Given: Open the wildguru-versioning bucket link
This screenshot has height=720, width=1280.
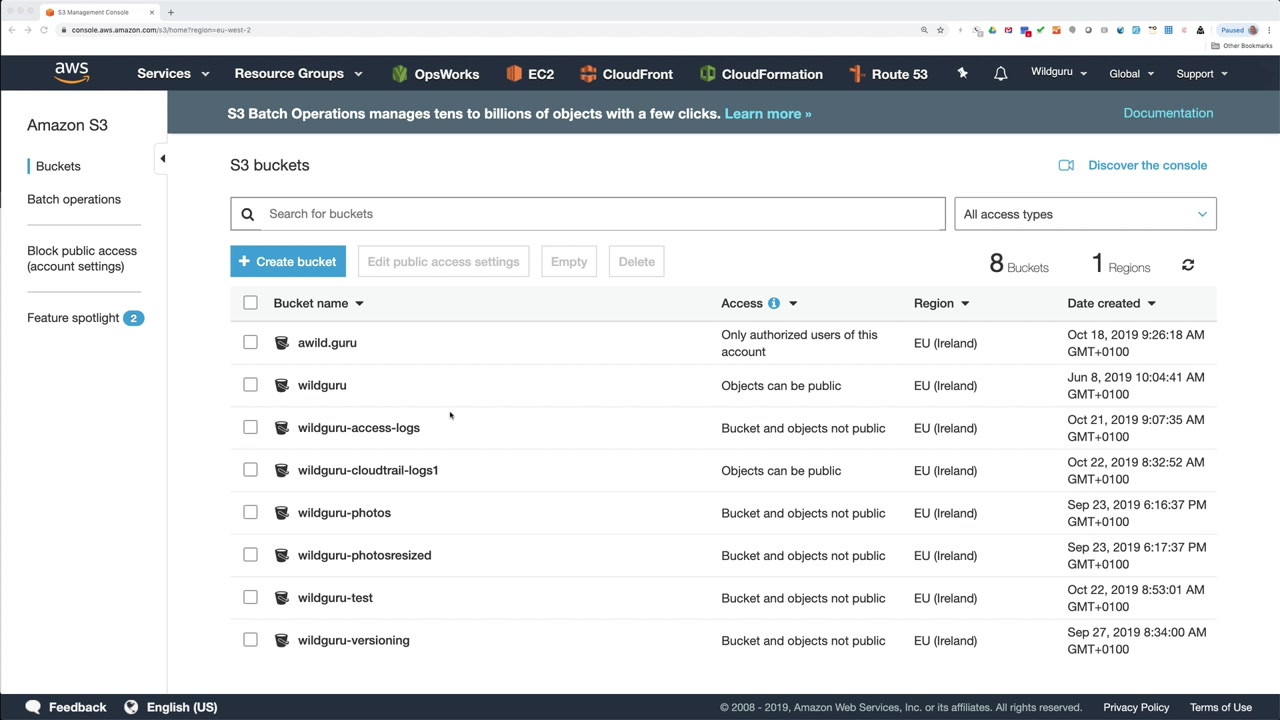Looking at the screenshot, I should tap(353, 640).
